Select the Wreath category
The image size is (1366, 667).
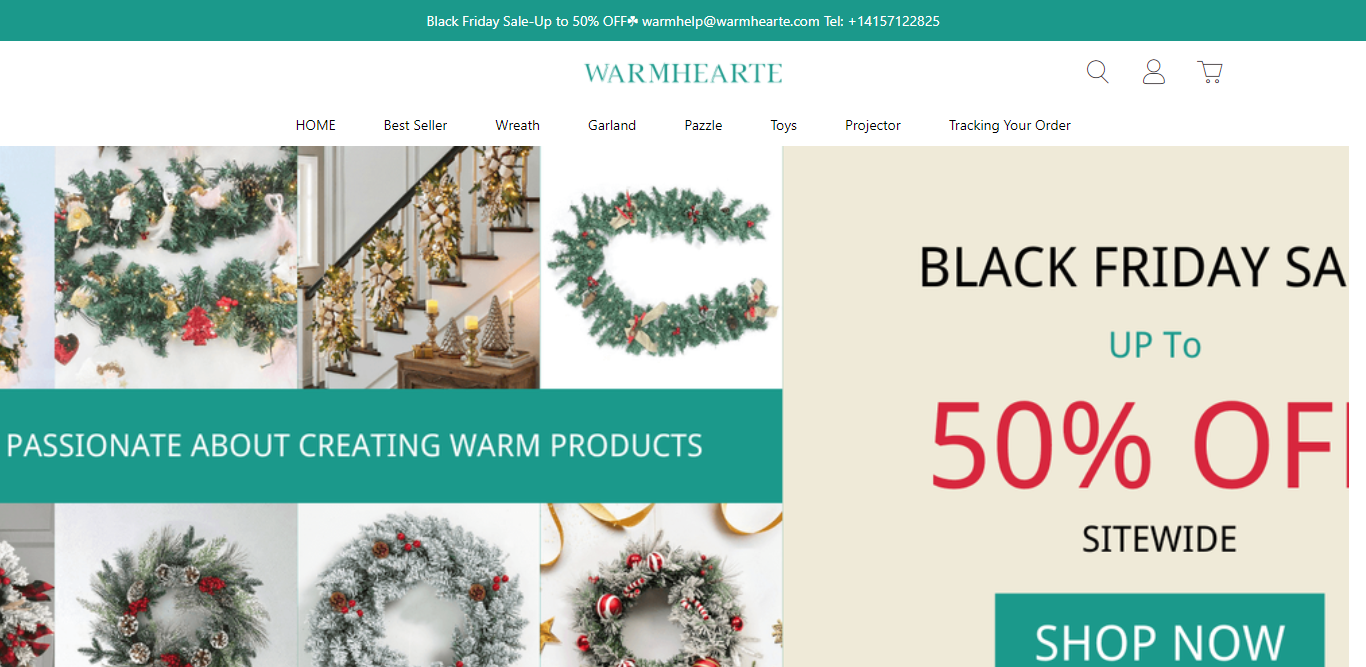tap(517, 125)
